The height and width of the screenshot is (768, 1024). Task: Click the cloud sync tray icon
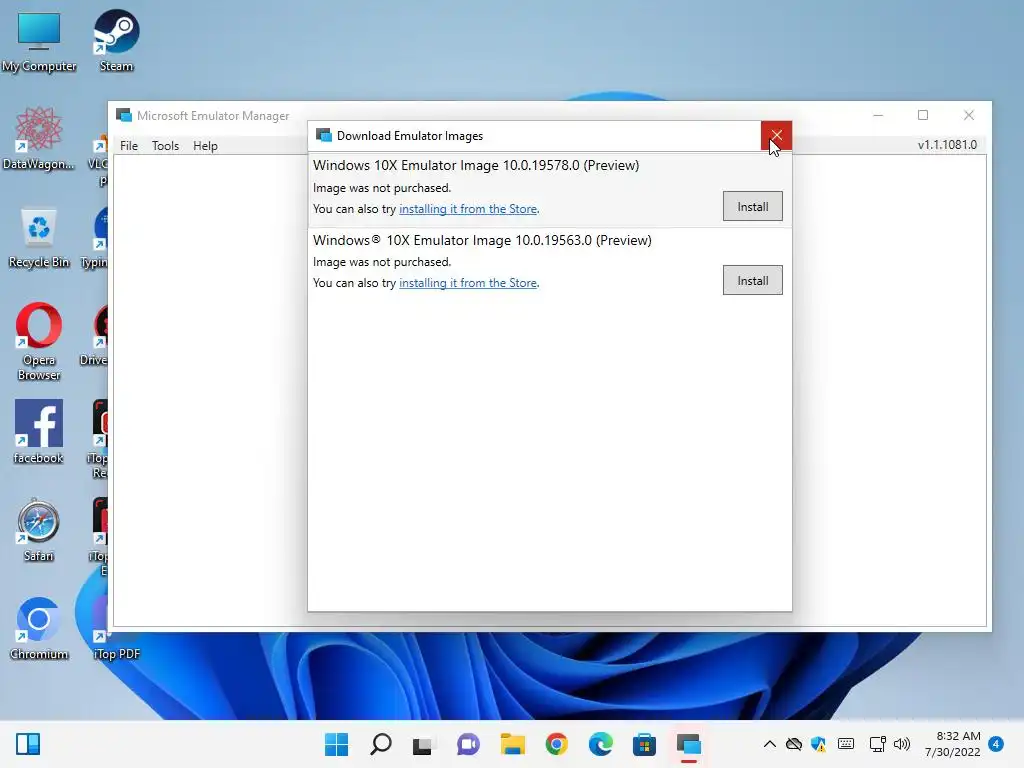793,744
